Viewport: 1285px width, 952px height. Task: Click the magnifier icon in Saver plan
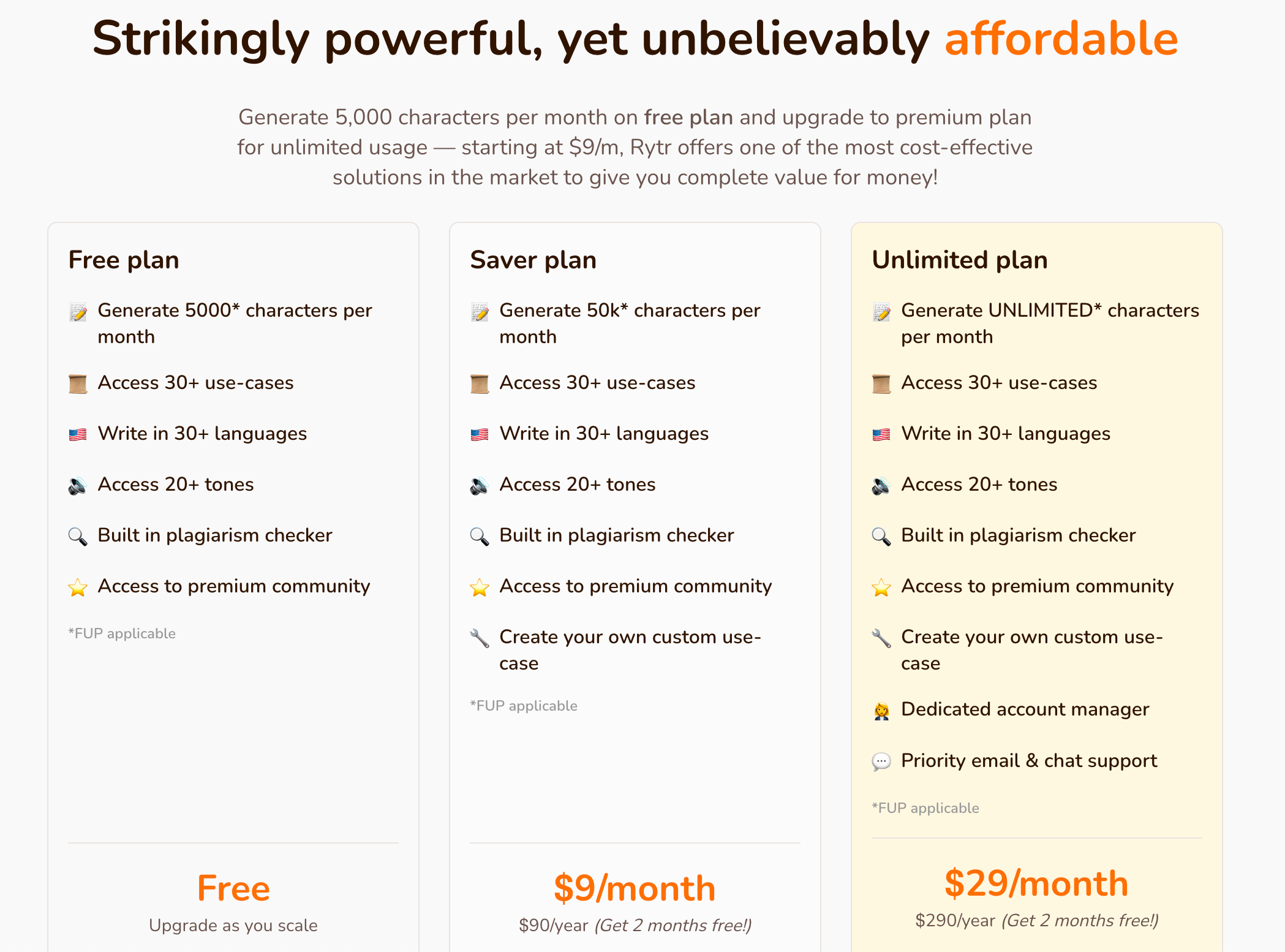point(480,537)
